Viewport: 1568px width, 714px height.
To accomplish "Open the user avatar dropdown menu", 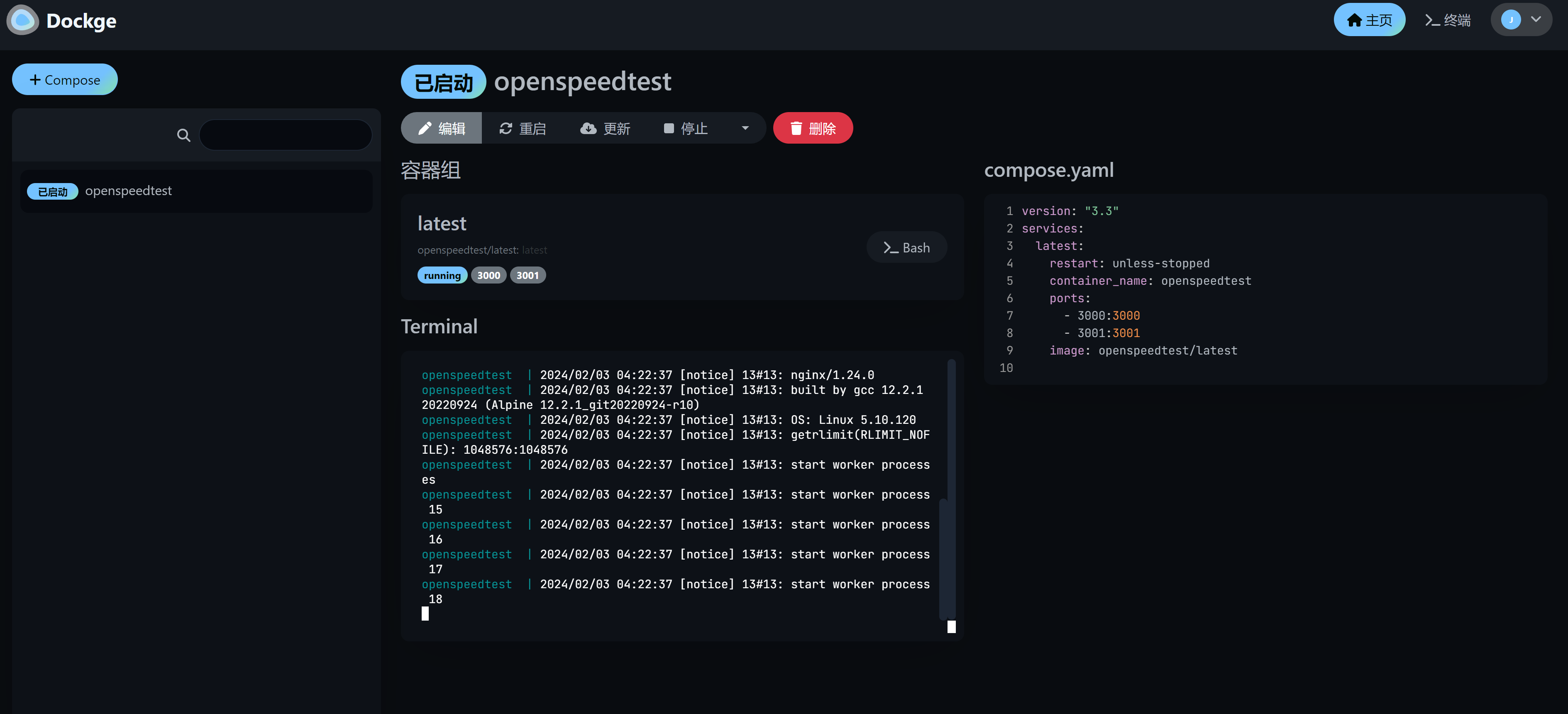I will 1521,20.
